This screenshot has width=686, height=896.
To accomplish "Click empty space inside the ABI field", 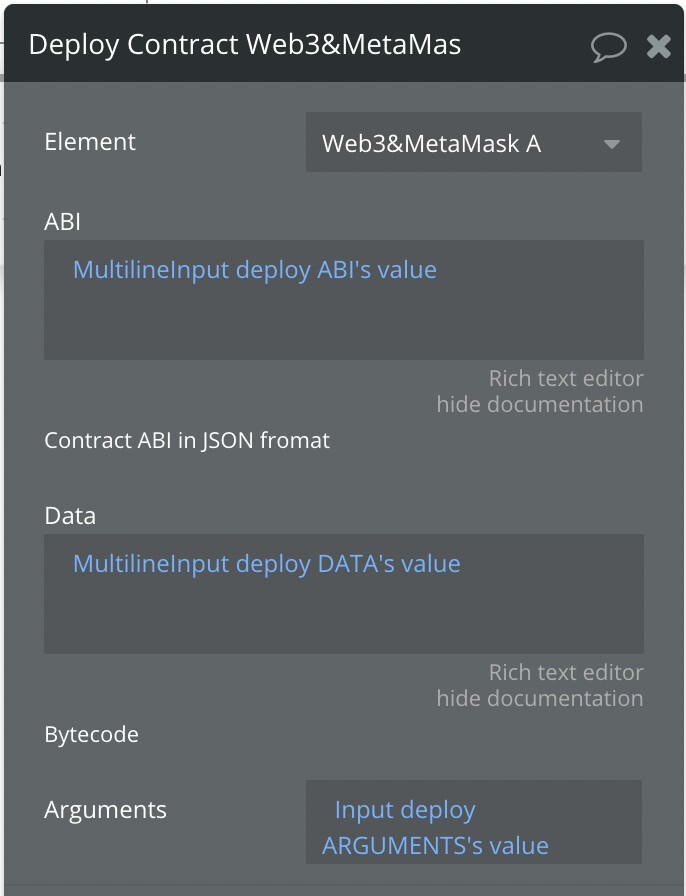I will coord(343,325).
